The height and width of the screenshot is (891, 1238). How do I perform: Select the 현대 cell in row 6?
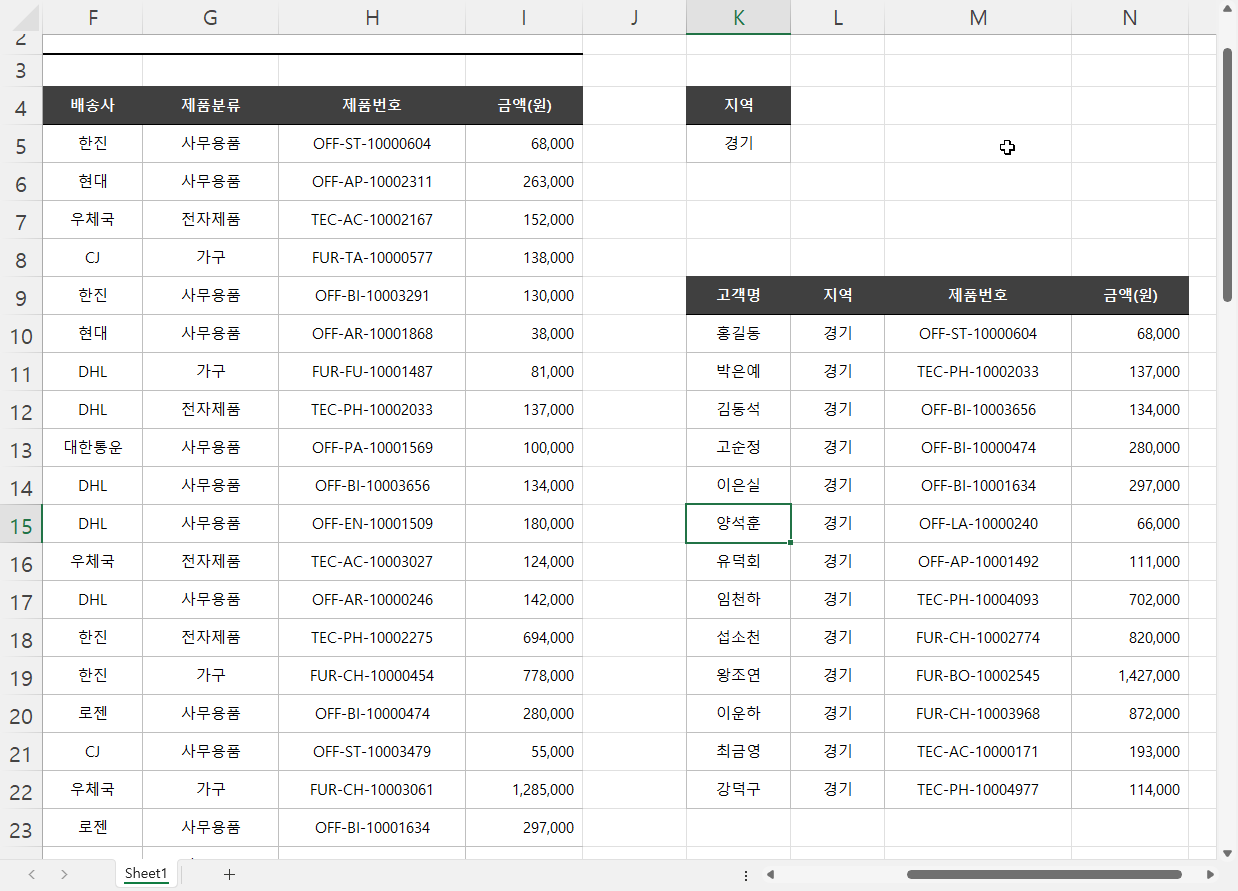point(93,182)
